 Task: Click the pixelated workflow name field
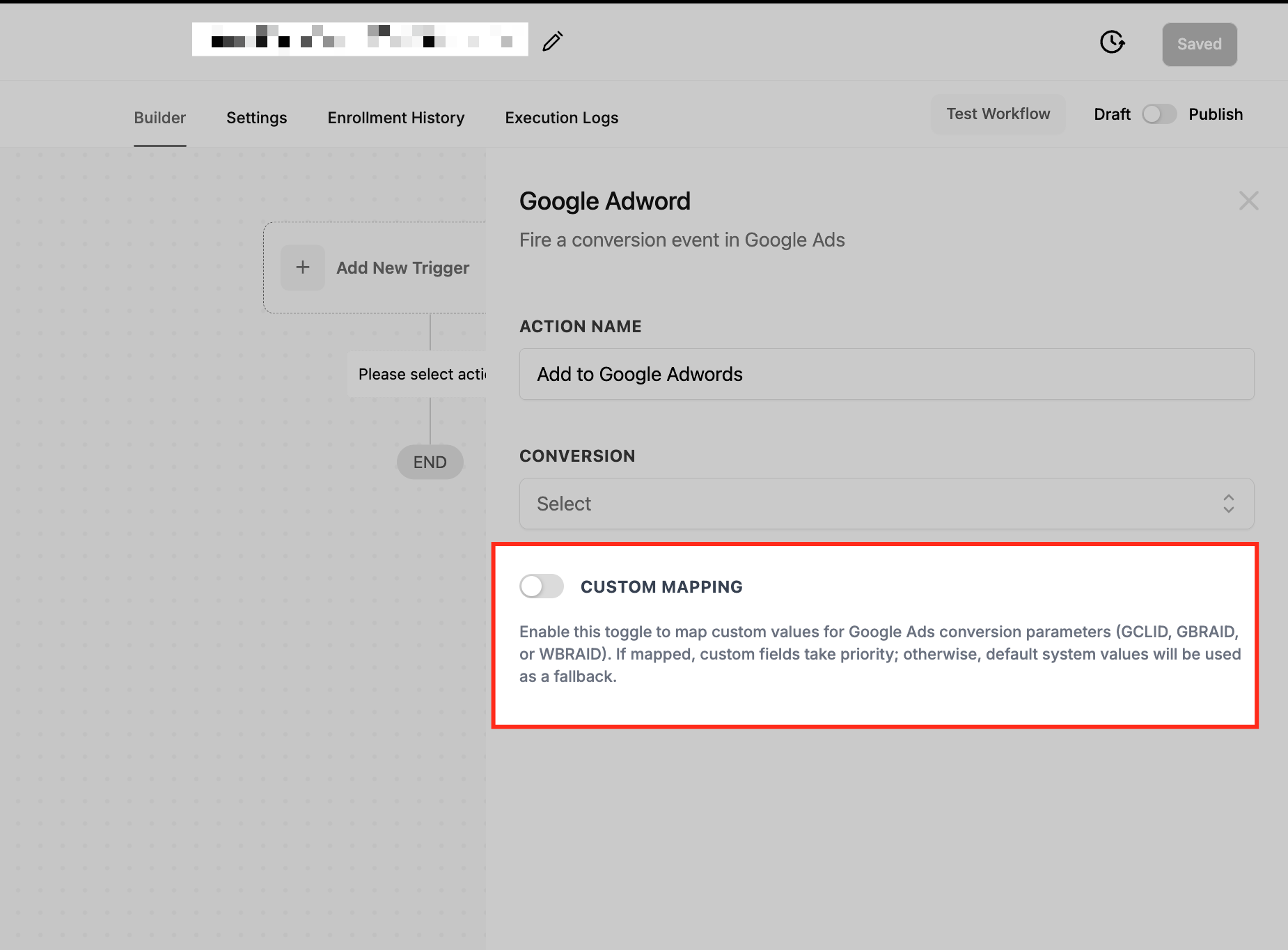pyautogui.click(x=360, y=40)
